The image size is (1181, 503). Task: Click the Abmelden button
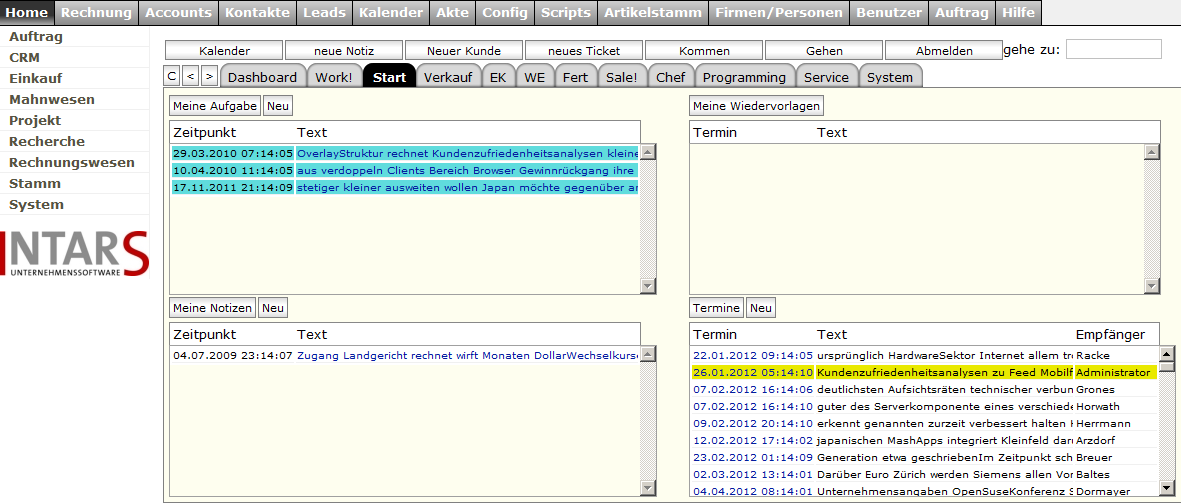click(x=944, y=50)
